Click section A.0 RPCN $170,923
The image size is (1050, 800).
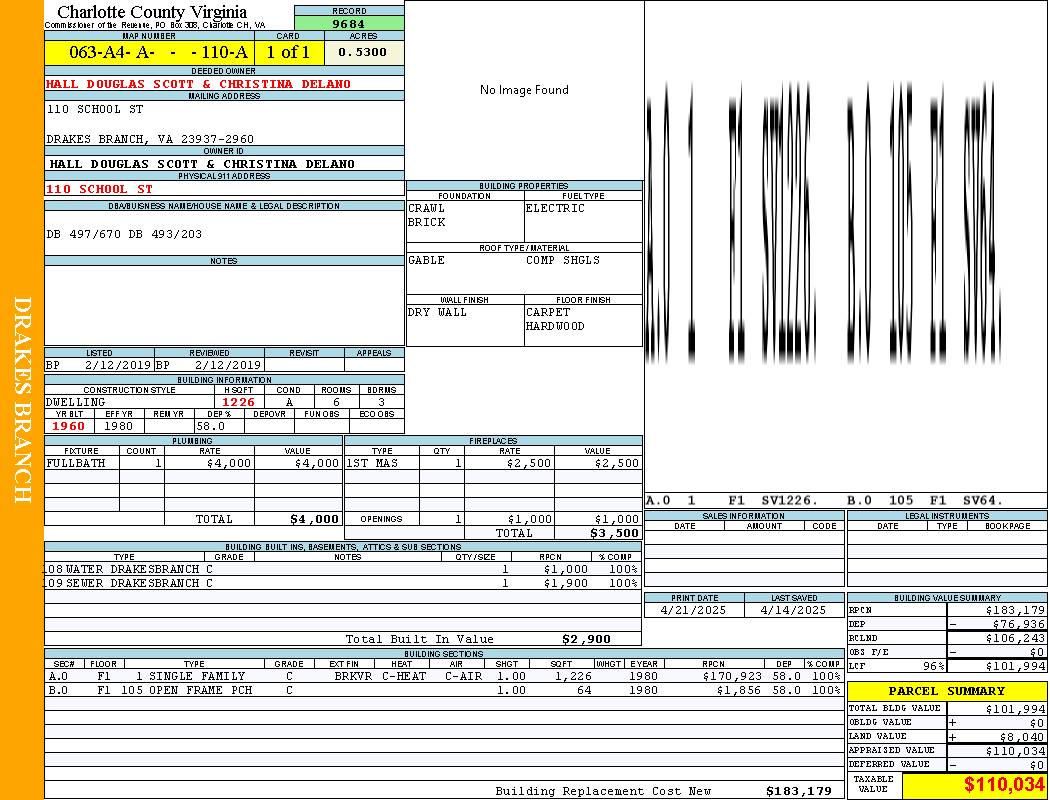click(x=731, y=677)
